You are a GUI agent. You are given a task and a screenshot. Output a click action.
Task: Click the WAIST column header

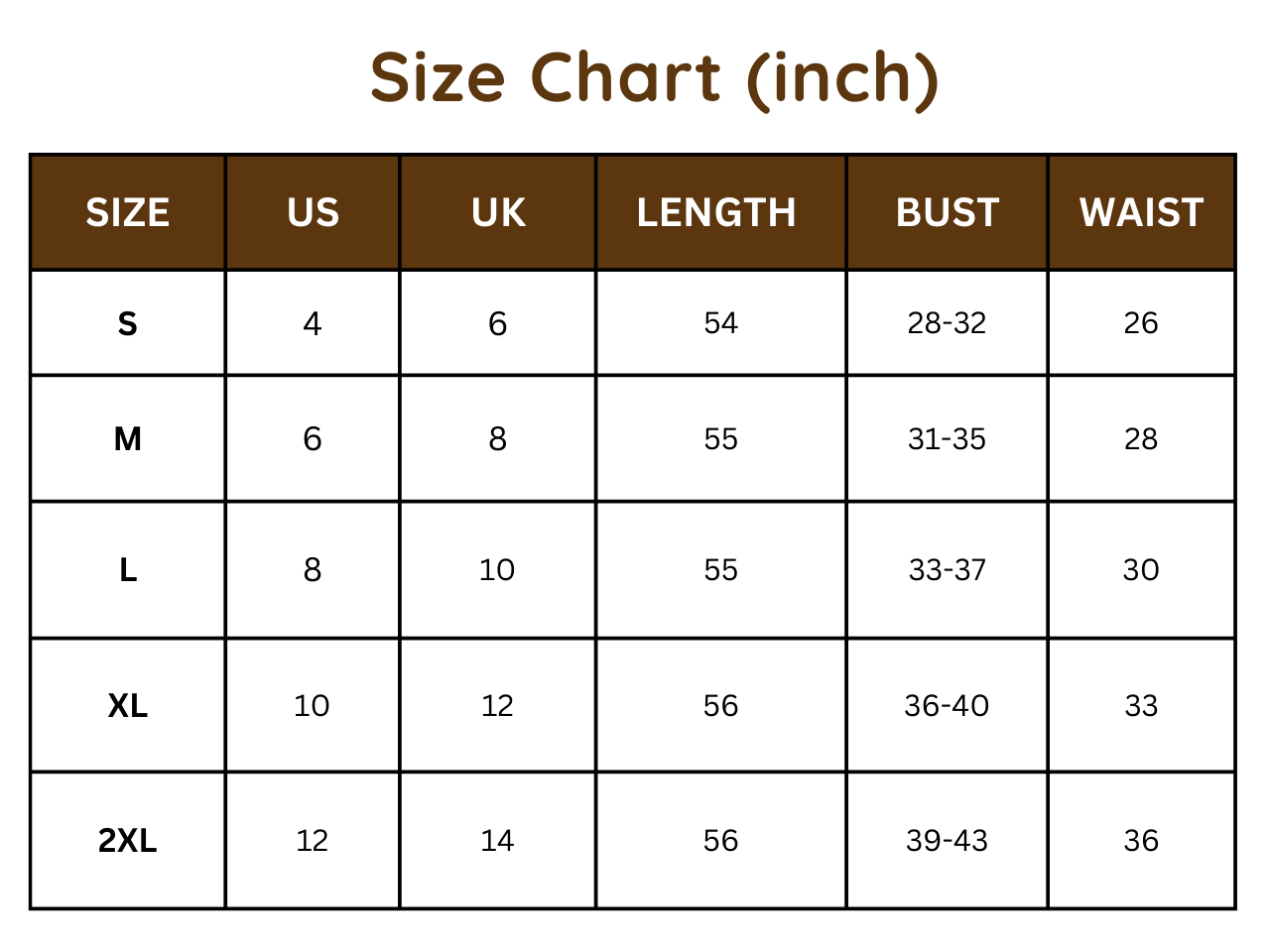pyautogui.click(x=1141, y=213)
